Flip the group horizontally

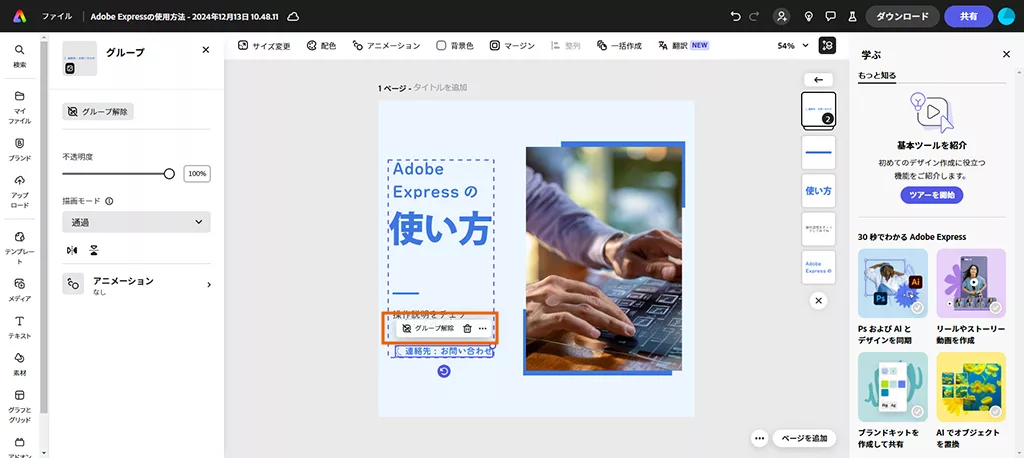pos(71,250)
